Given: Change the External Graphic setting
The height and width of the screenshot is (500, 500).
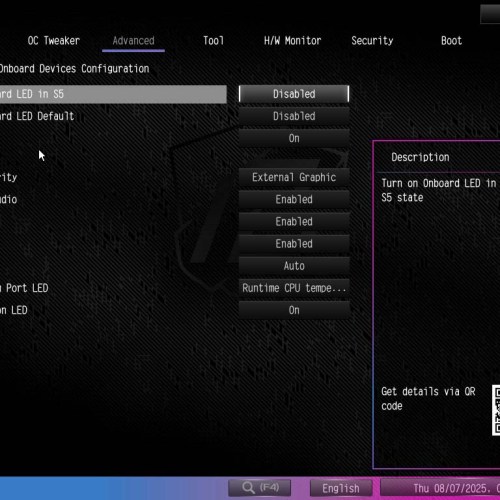Looking at the screenshot, I should [294, 177].
